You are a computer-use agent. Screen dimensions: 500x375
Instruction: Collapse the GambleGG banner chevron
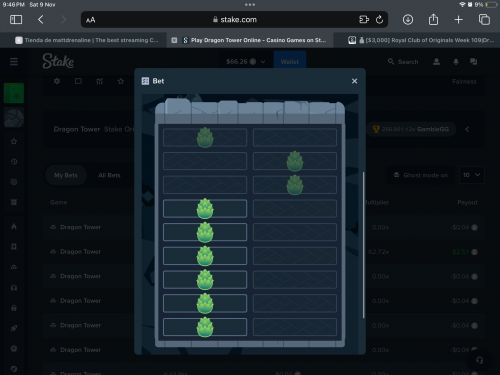coord(467,129)
